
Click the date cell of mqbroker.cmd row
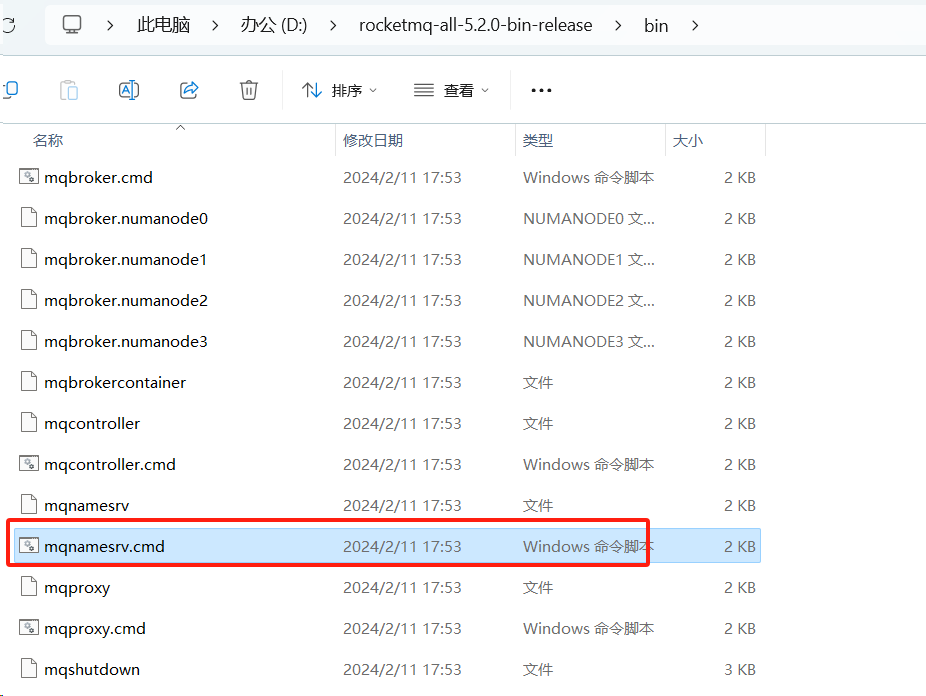pyautogui.click(x=402, y=178)
